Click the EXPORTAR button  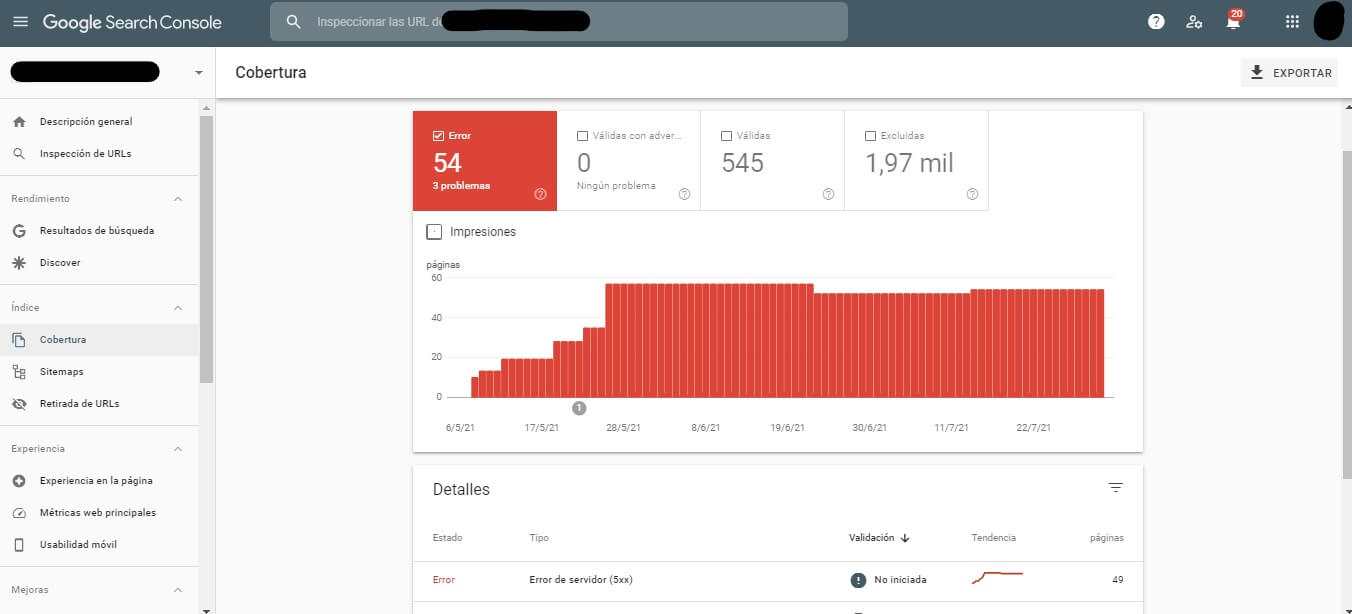click(1290, 73)
